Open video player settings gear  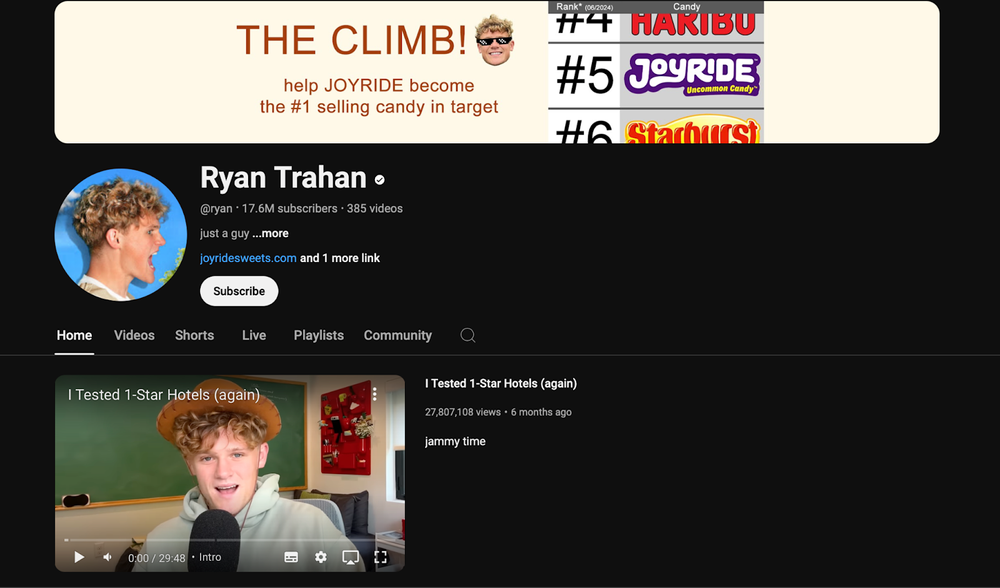coord(321,557)
